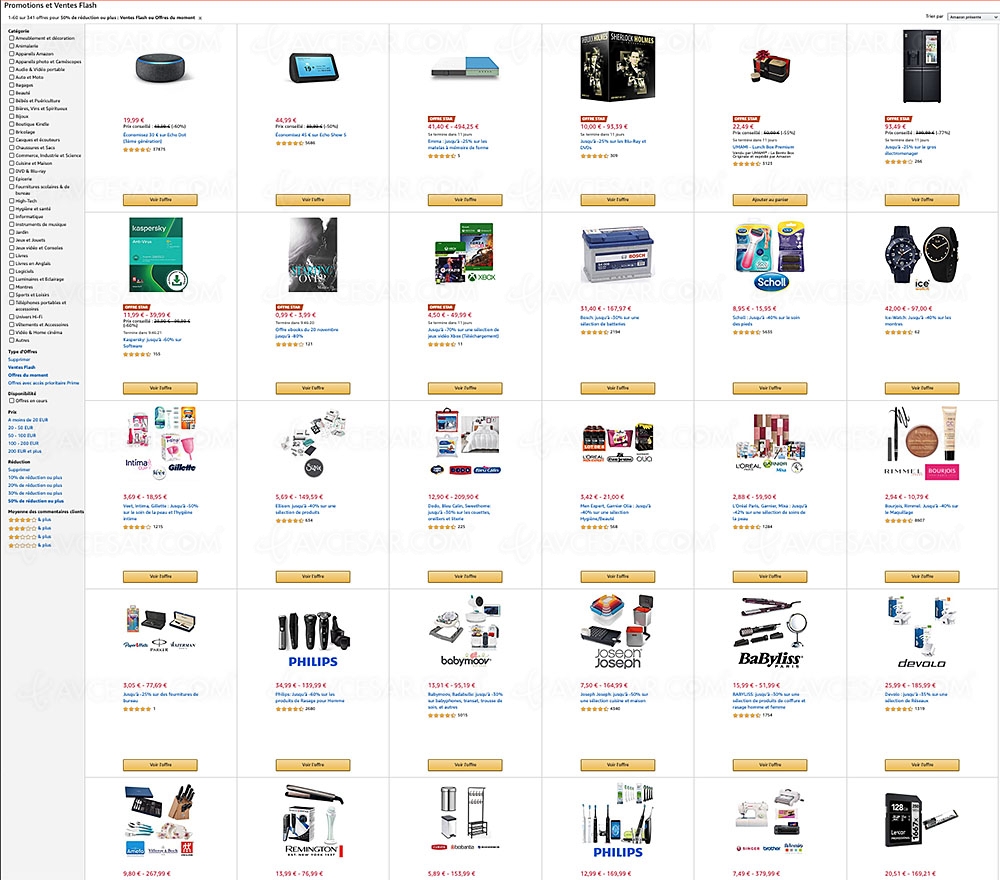The height and width of the screenshot is (880, 1000).
Task: Open the Scholl foot care image
Action: (x=770, y=254)
